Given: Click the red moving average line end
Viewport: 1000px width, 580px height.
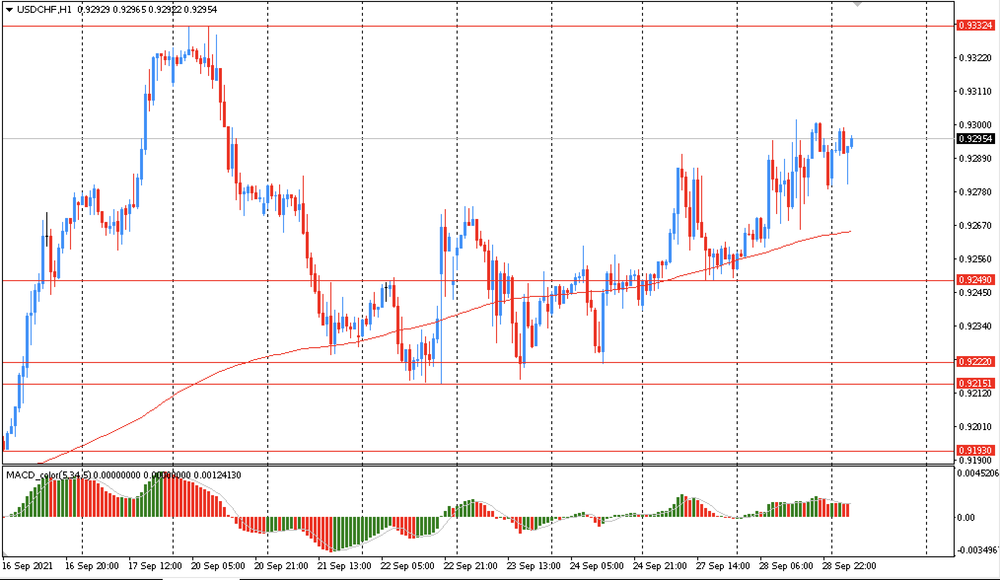Looking at the screenshot, I should point(849,231).
